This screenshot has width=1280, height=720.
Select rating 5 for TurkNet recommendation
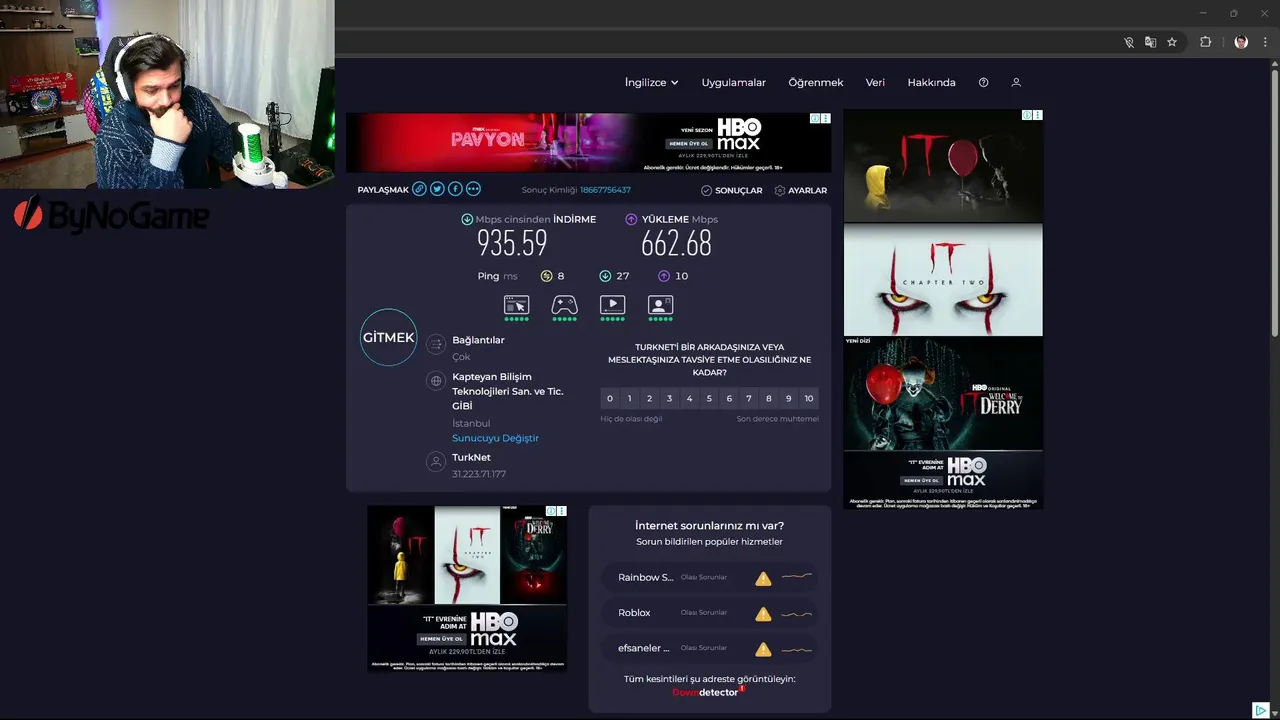point(709,398)
